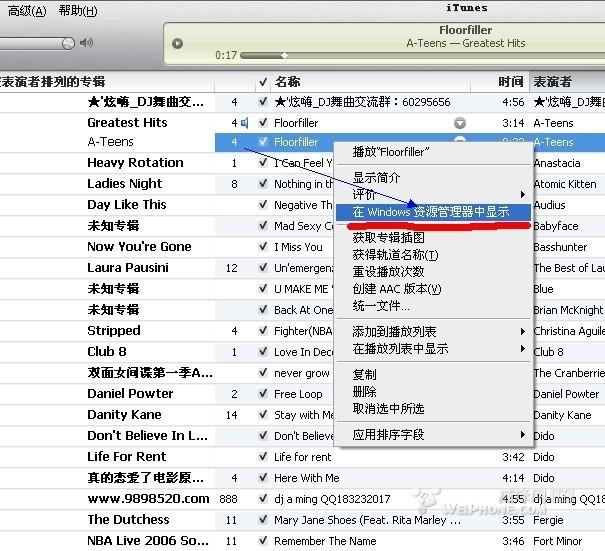Sort songs by the 名称 column header

click(x=288, y=82)
